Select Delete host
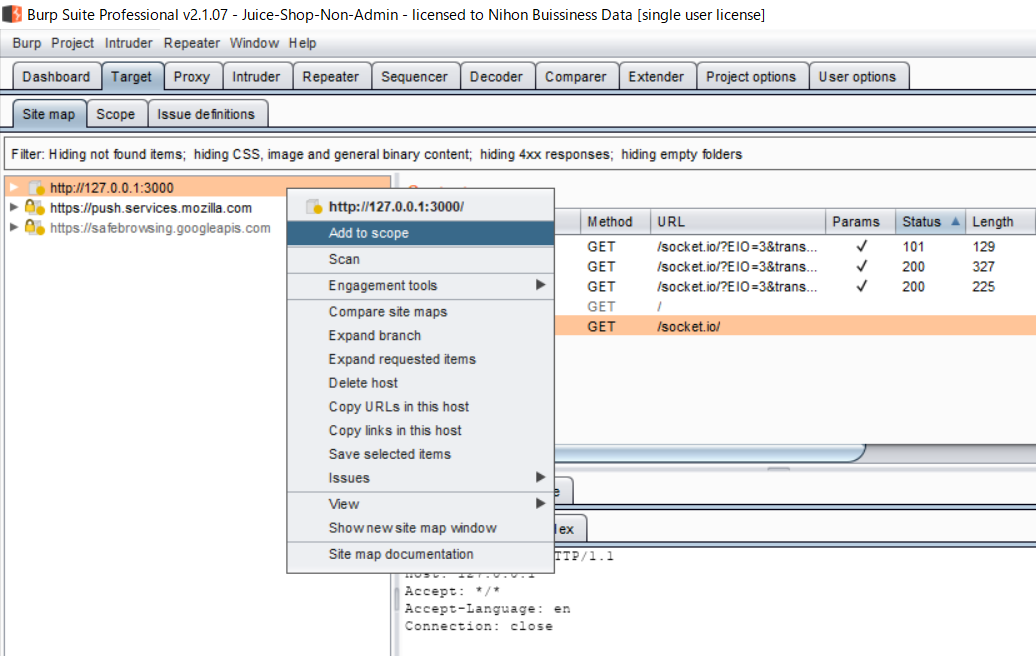Screen dimensions: 1036x656 [x=420, y=383]
